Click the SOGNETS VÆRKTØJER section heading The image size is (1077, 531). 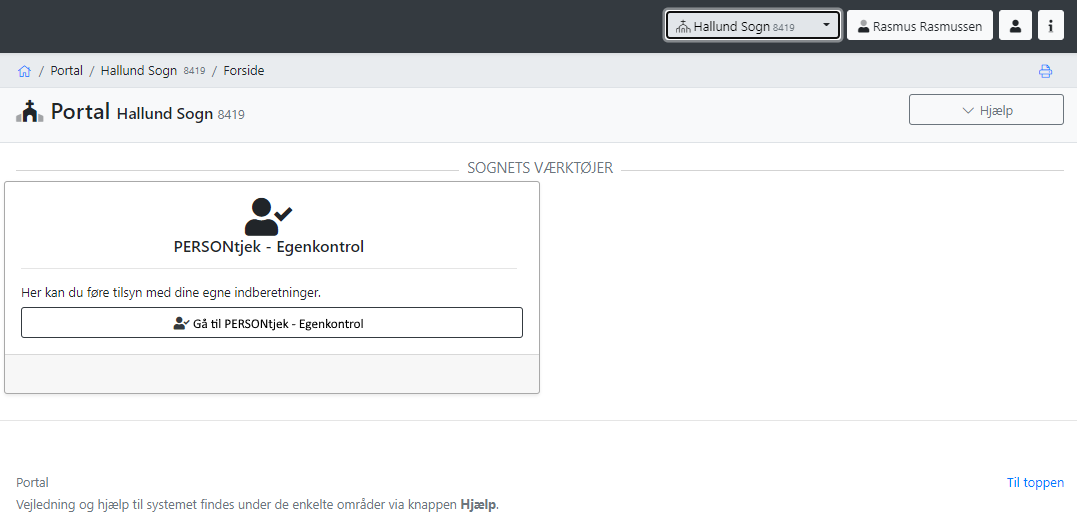click(540, 168)
